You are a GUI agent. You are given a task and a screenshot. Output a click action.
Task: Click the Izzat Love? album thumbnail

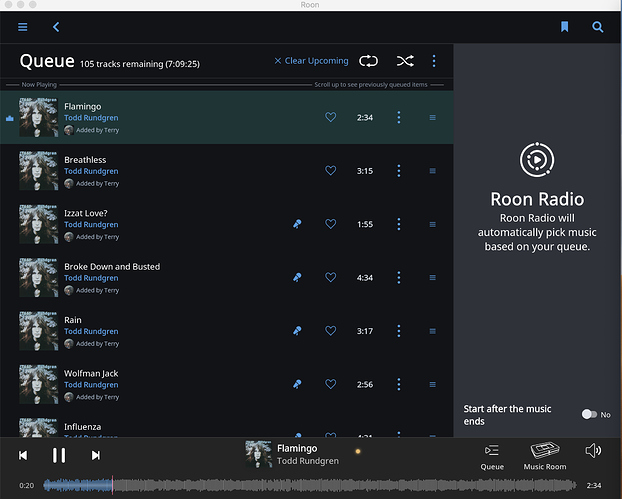coord(38,224)
